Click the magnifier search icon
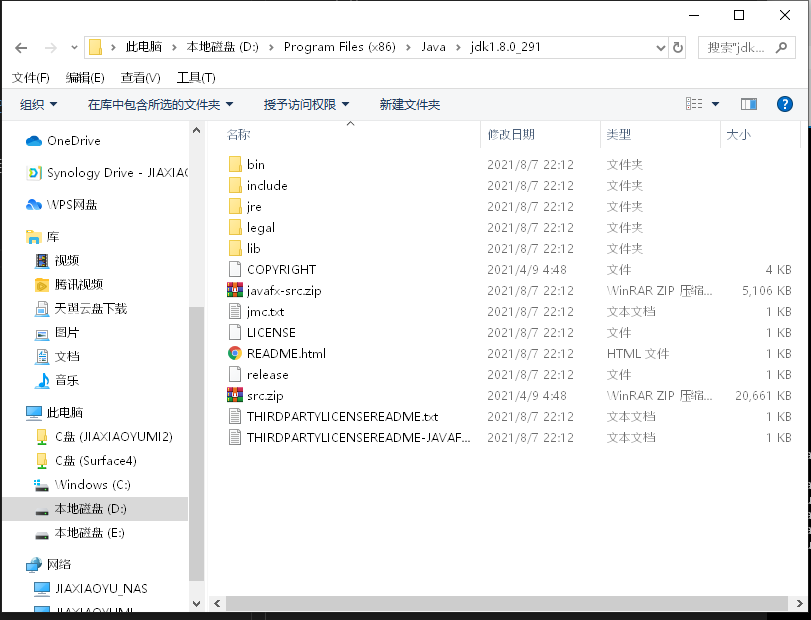The width and height of the screenshot is (811, 620). coord(782,48)
